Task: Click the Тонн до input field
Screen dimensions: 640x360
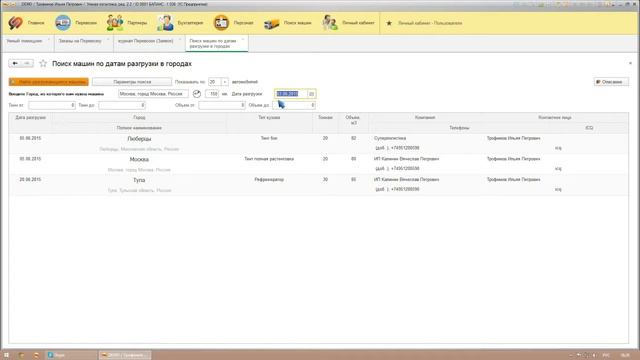Action: click(122, 105)
